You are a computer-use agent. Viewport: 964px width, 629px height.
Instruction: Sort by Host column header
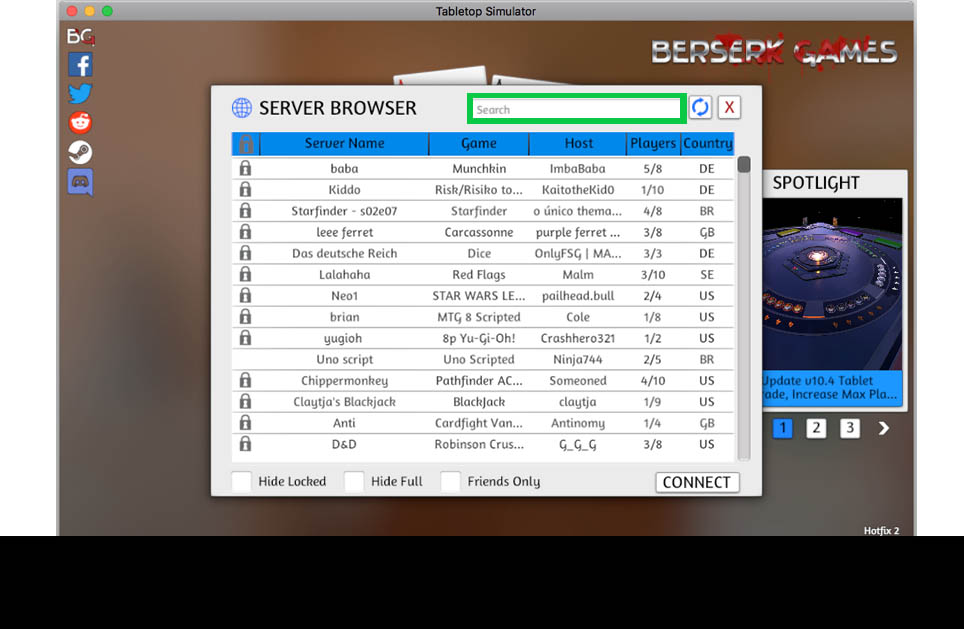[x=579, y=144]
